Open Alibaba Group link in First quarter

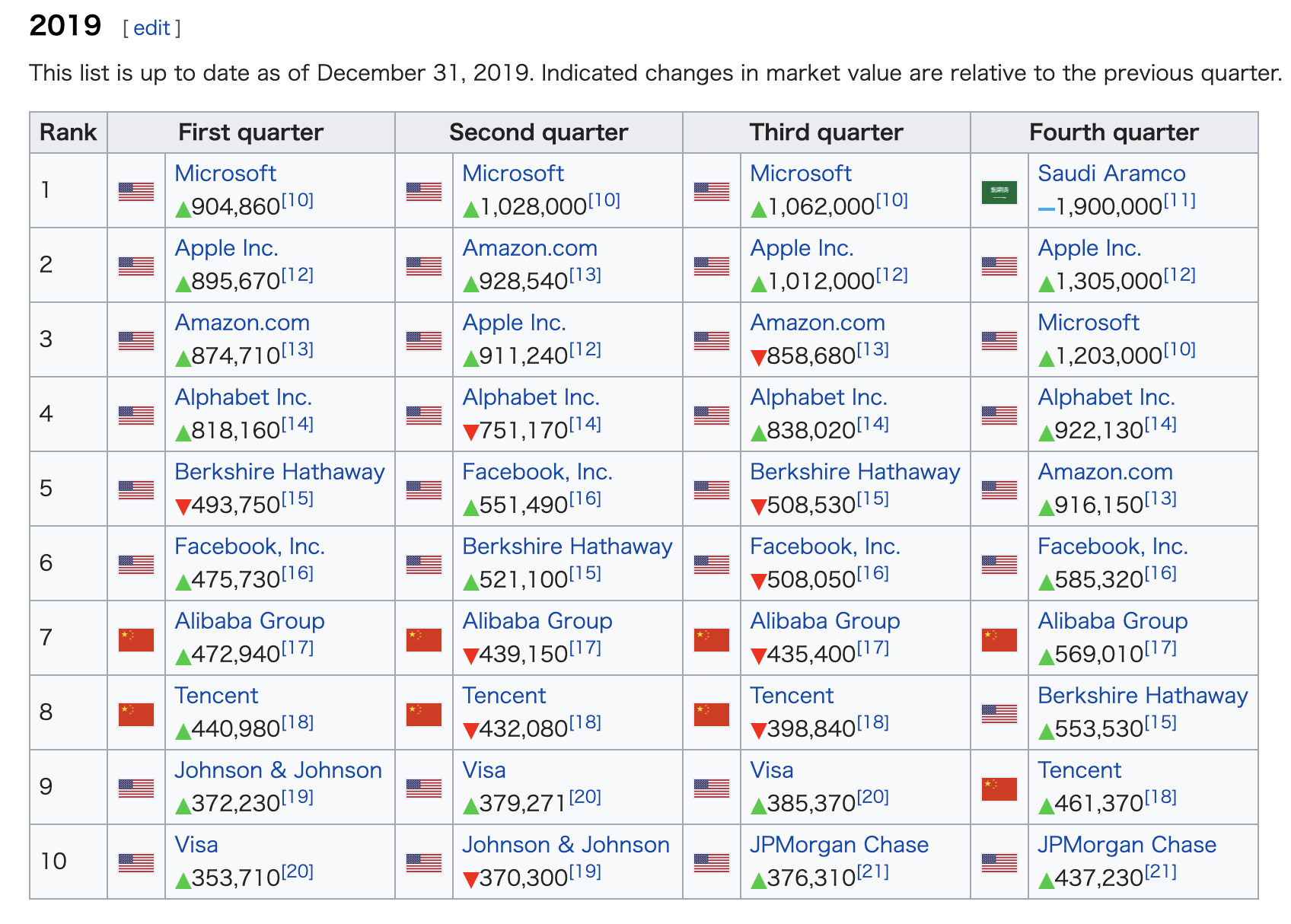click(250, 620)
